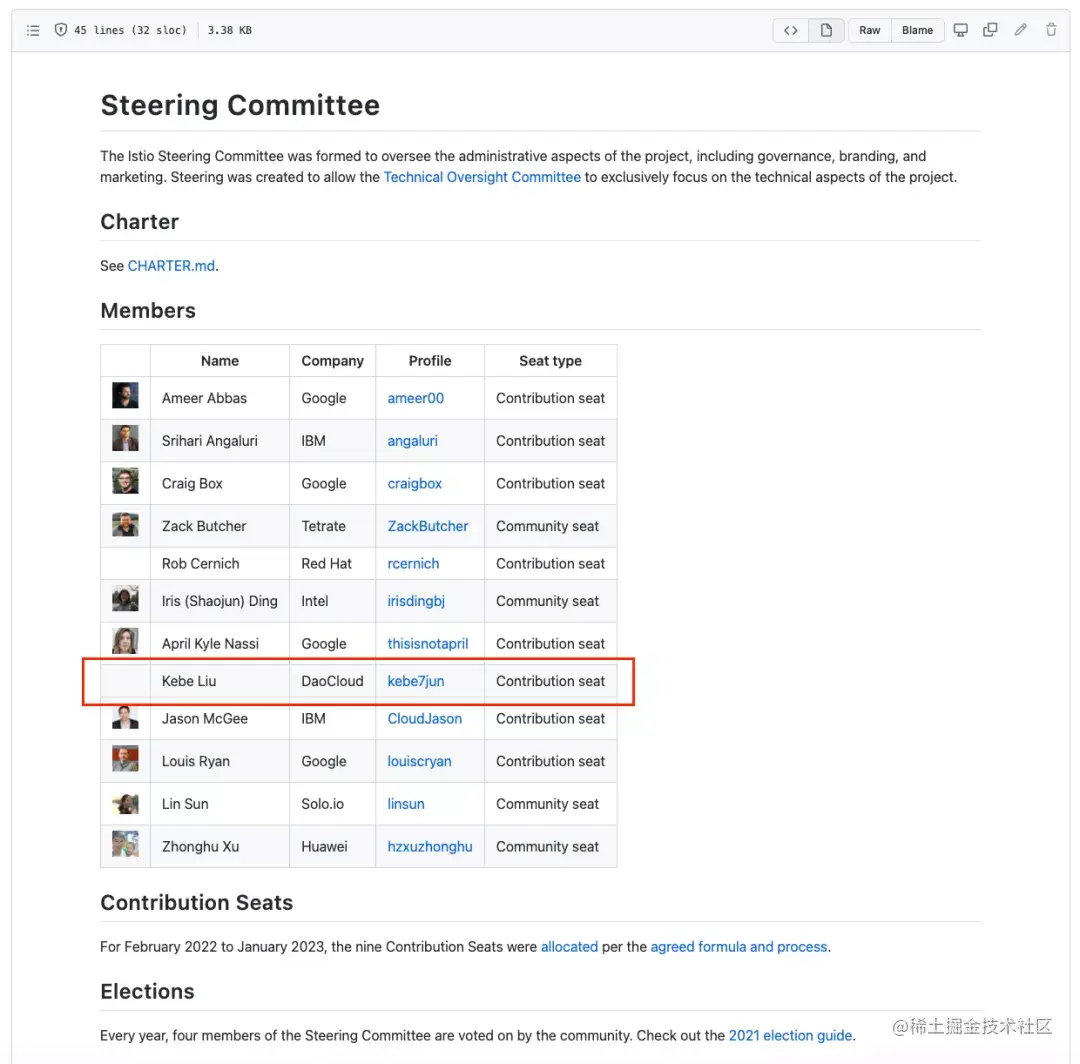The image size is (1080, 1064).
Task: Open linsun profile link
Action: [x=406, y=804]
